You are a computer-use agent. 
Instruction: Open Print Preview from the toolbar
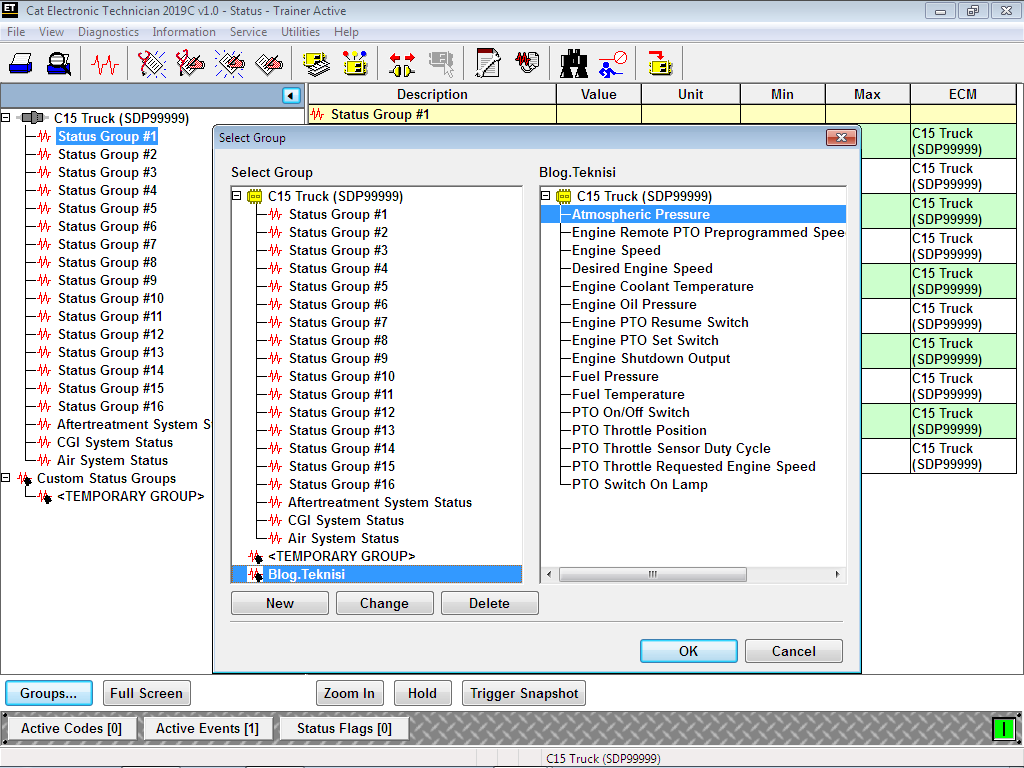tap(58, 63)
